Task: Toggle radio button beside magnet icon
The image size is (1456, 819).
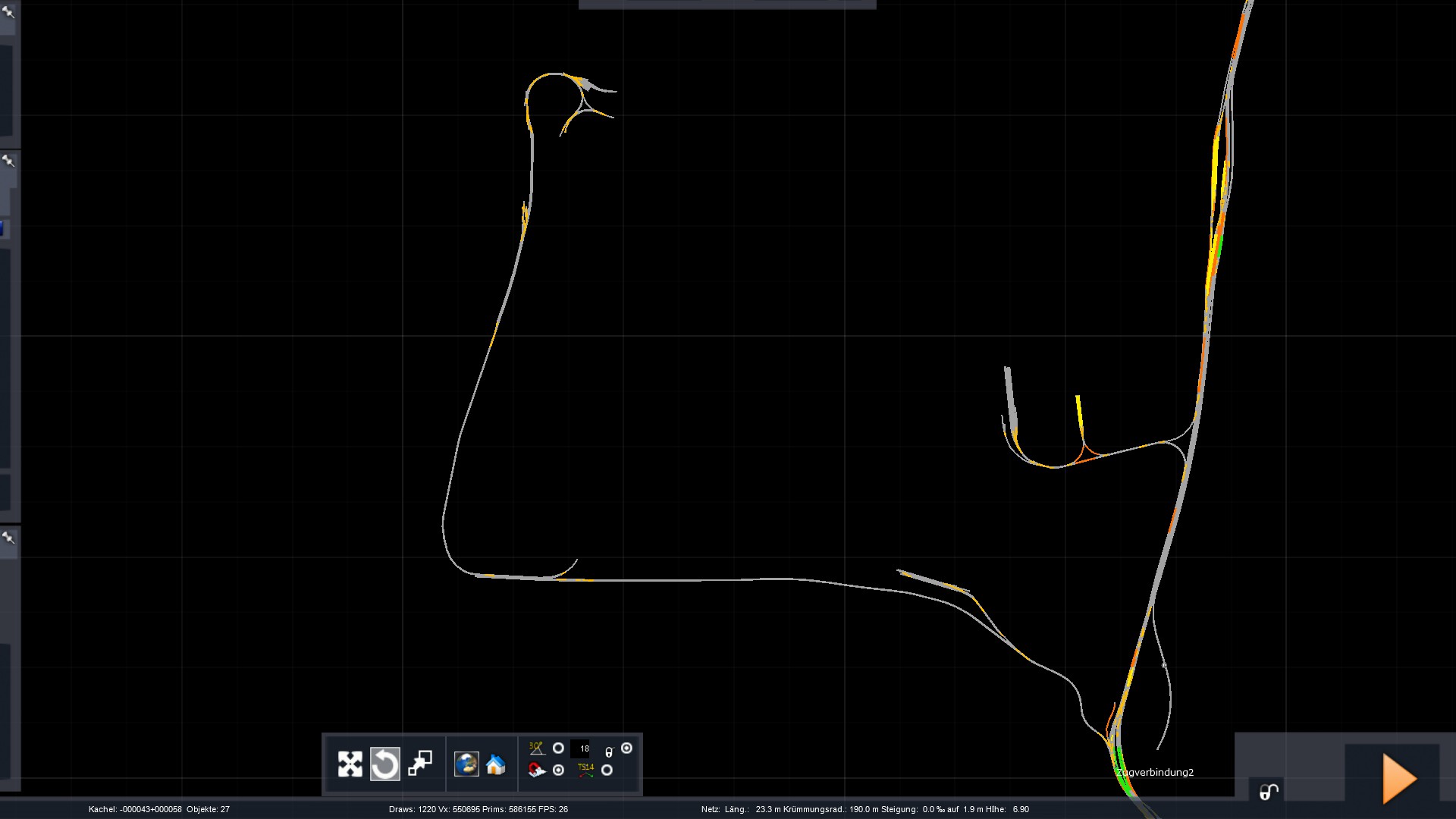Action: point(558,770)
